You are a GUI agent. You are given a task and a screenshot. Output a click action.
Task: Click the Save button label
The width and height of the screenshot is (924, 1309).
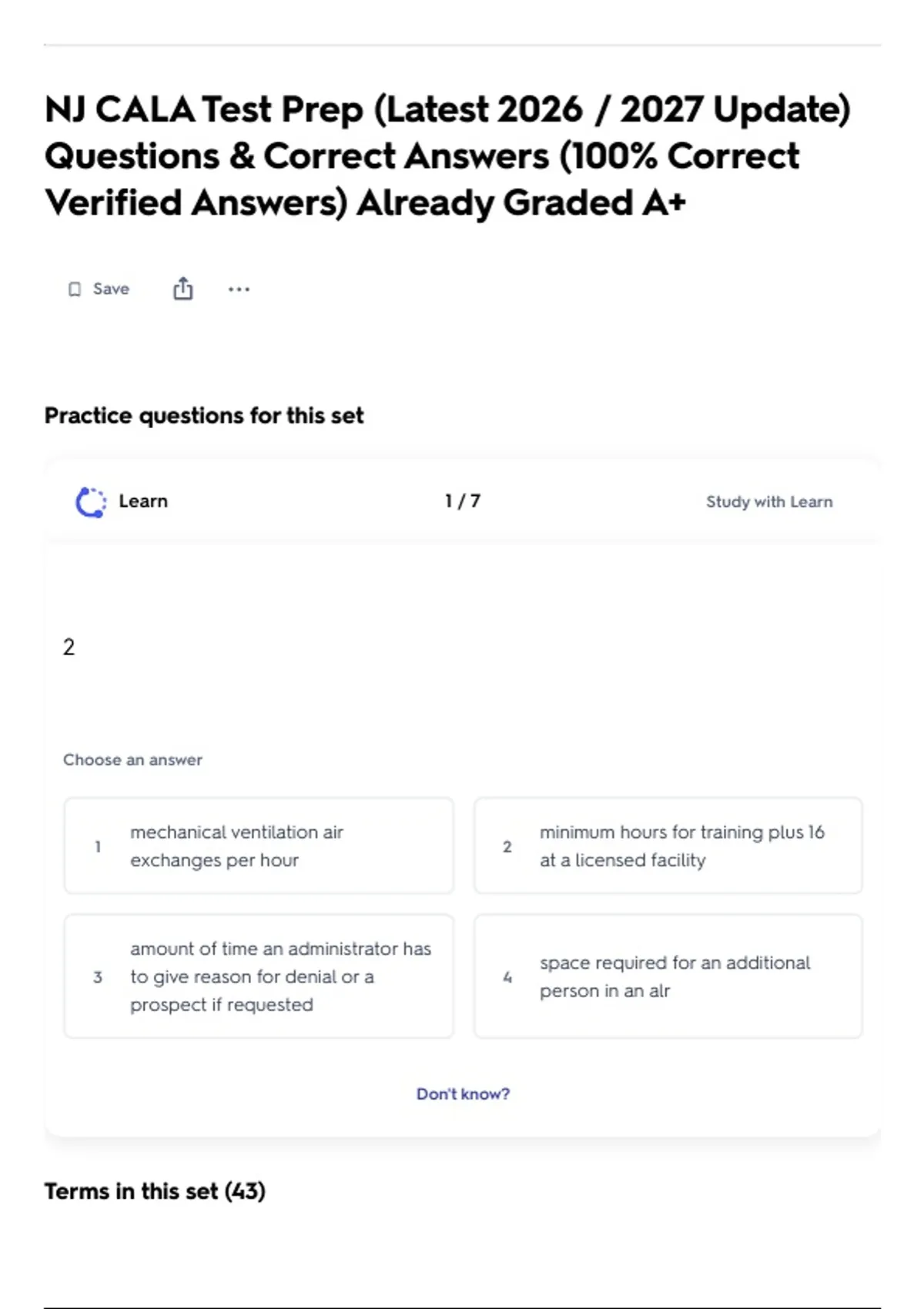pos(111,289)
